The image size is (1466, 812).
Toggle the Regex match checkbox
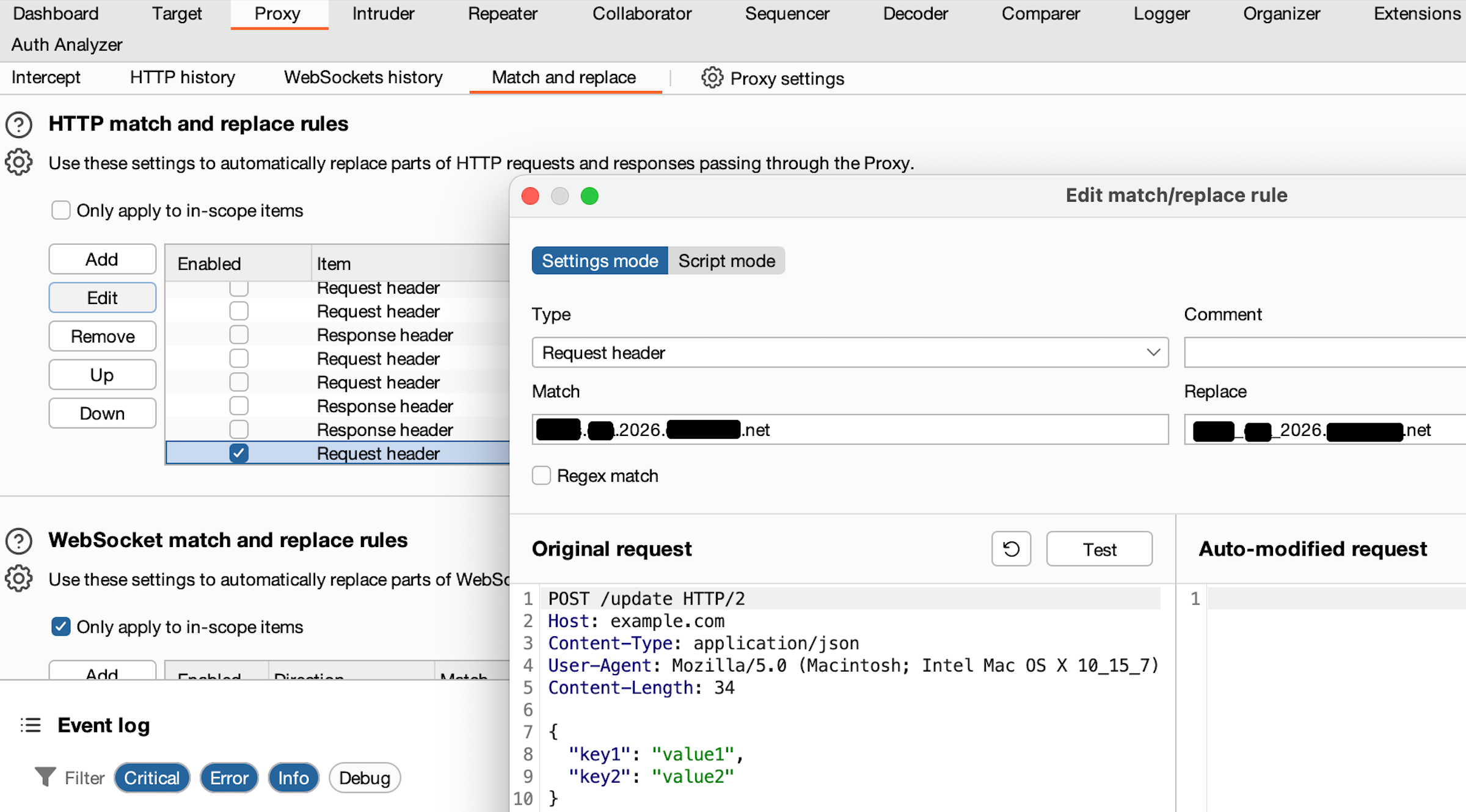pyautogui.click(x=541, y=476)
